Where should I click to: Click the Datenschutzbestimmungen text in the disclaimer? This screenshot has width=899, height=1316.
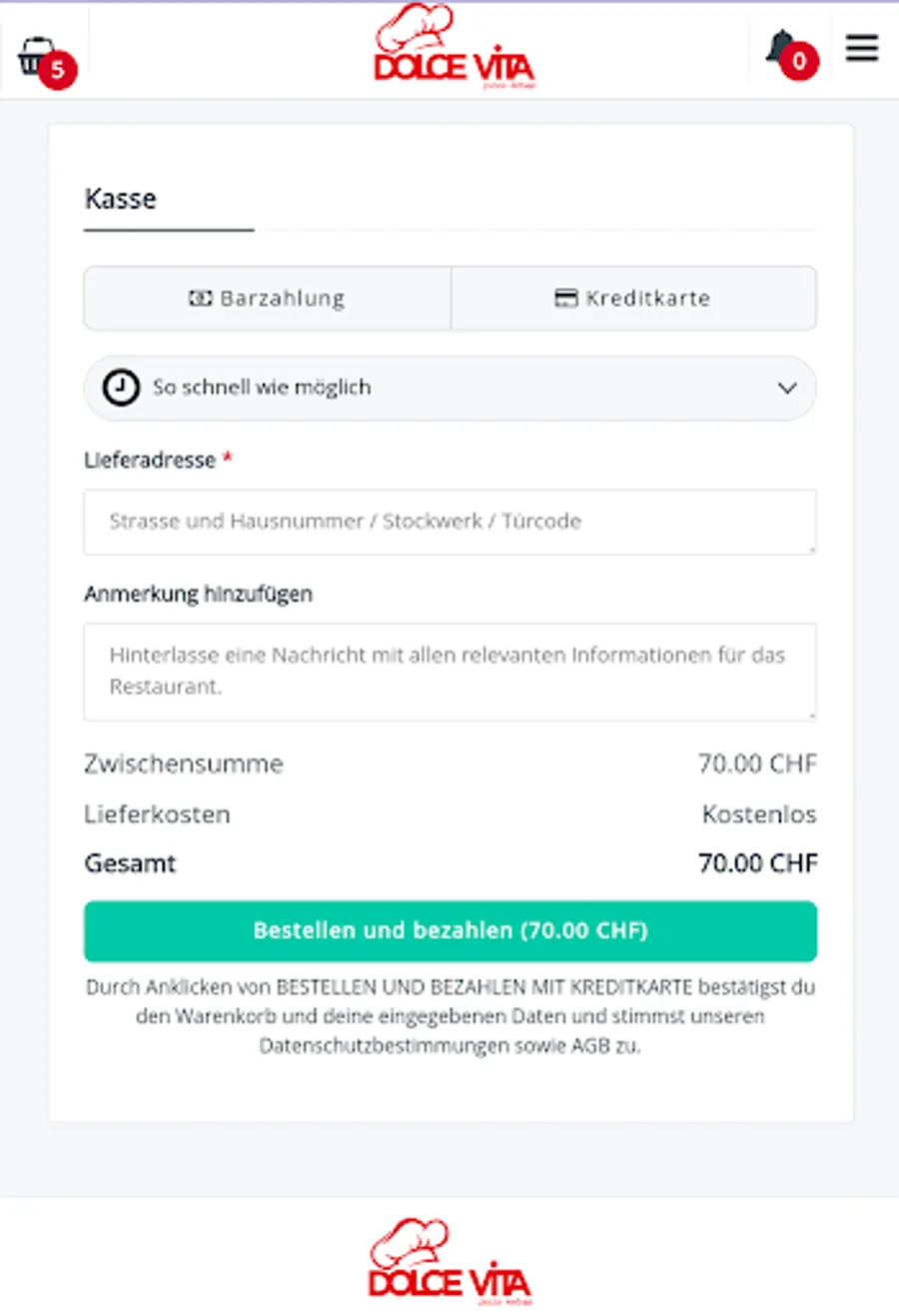[x=385, y=1046]
